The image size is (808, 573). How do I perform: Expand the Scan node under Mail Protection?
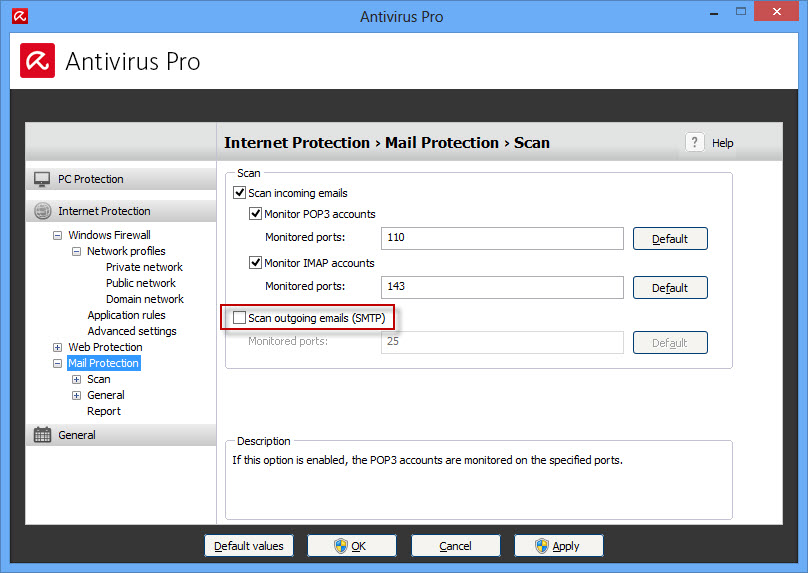(76, 379)
